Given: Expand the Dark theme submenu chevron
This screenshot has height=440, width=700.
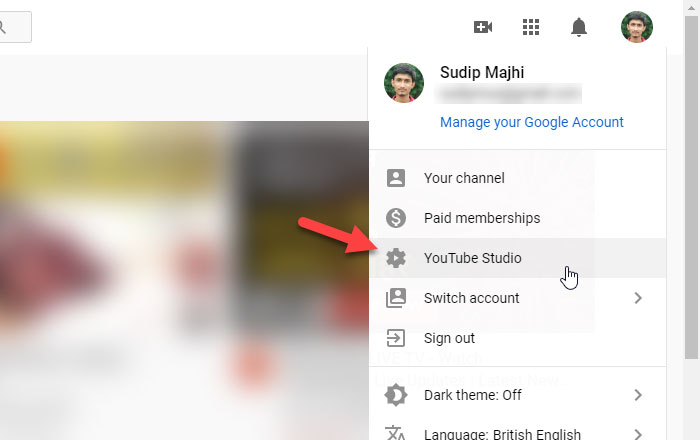Looking at the screenshot, I should pos(638,395).
